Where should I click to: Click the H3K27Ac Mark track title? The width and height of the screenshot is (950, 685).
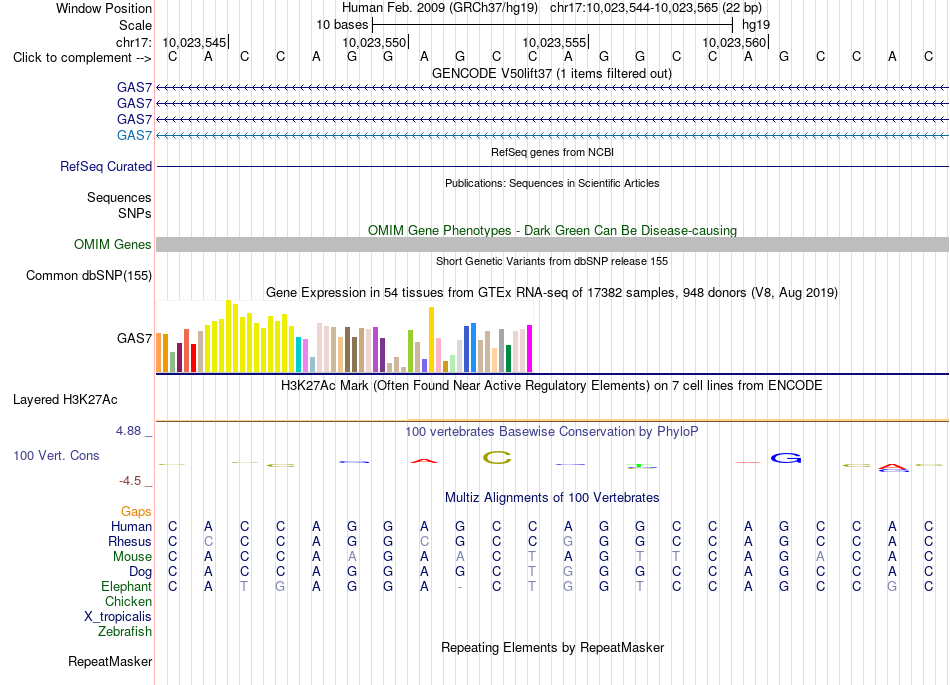pyautogui.click(x=552, y=386)
